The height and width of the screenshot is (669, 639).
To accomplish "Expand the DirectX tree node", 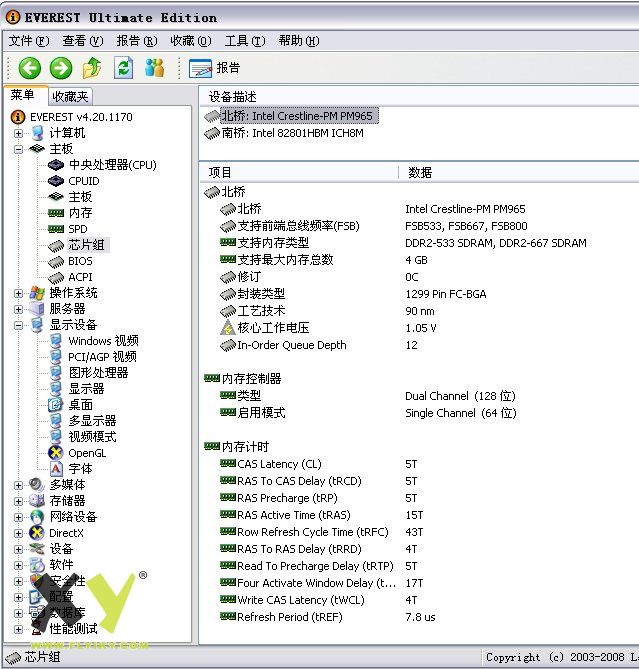I will (x=18, y=533).
